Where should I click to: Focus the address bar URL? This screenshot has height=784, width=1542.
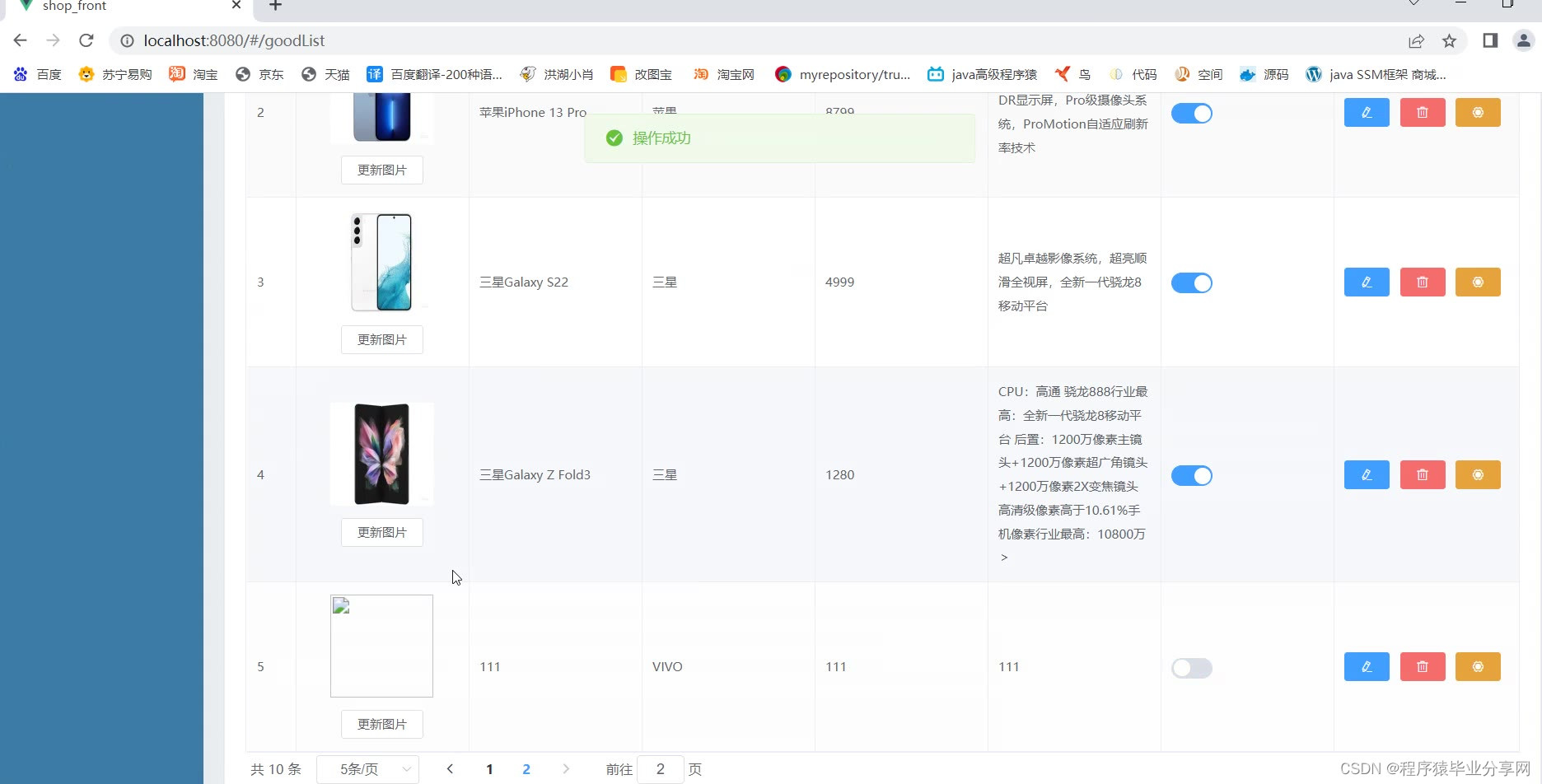coord(234,40)
